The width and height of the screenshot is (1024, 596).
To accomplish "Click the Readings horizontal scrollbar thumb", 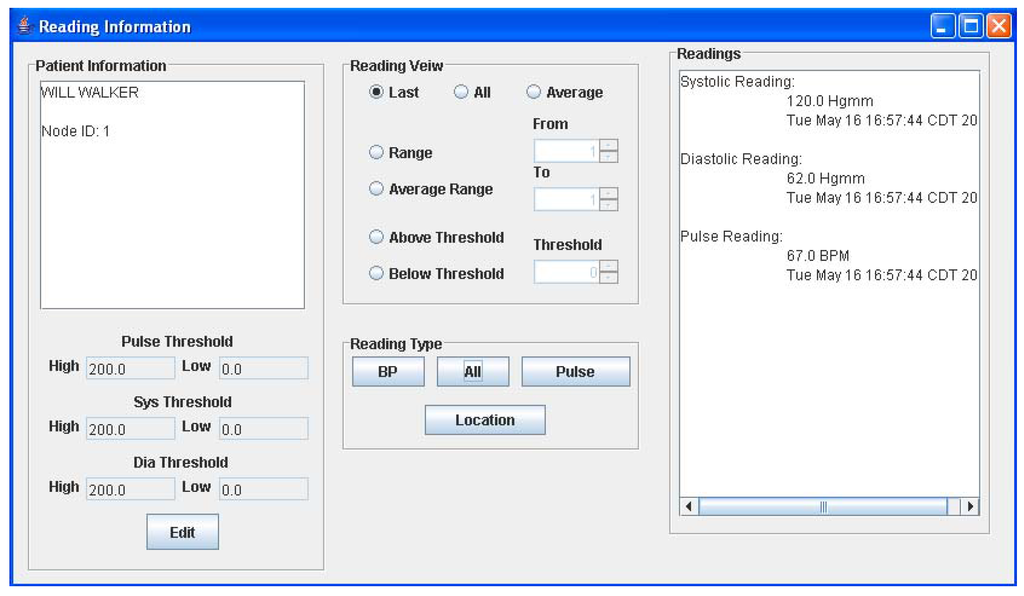I will (822, 507).
